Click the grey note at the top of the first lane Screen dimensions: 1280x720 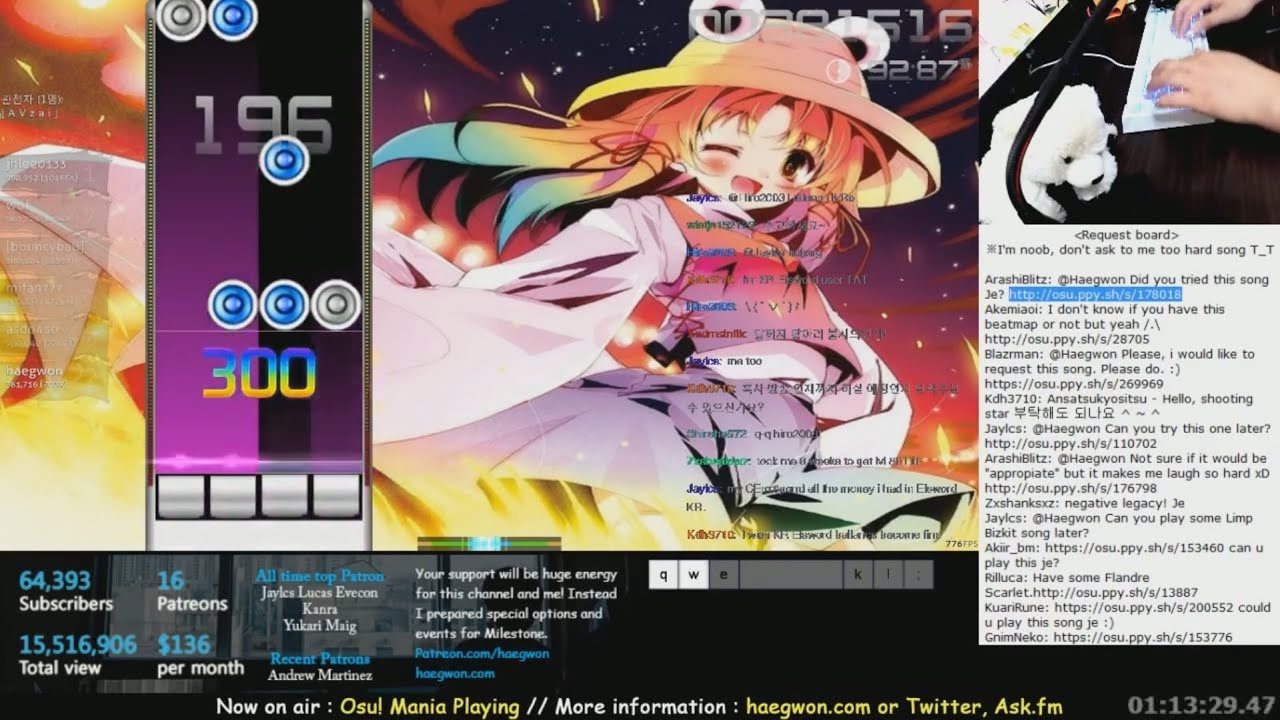point(181,16)
